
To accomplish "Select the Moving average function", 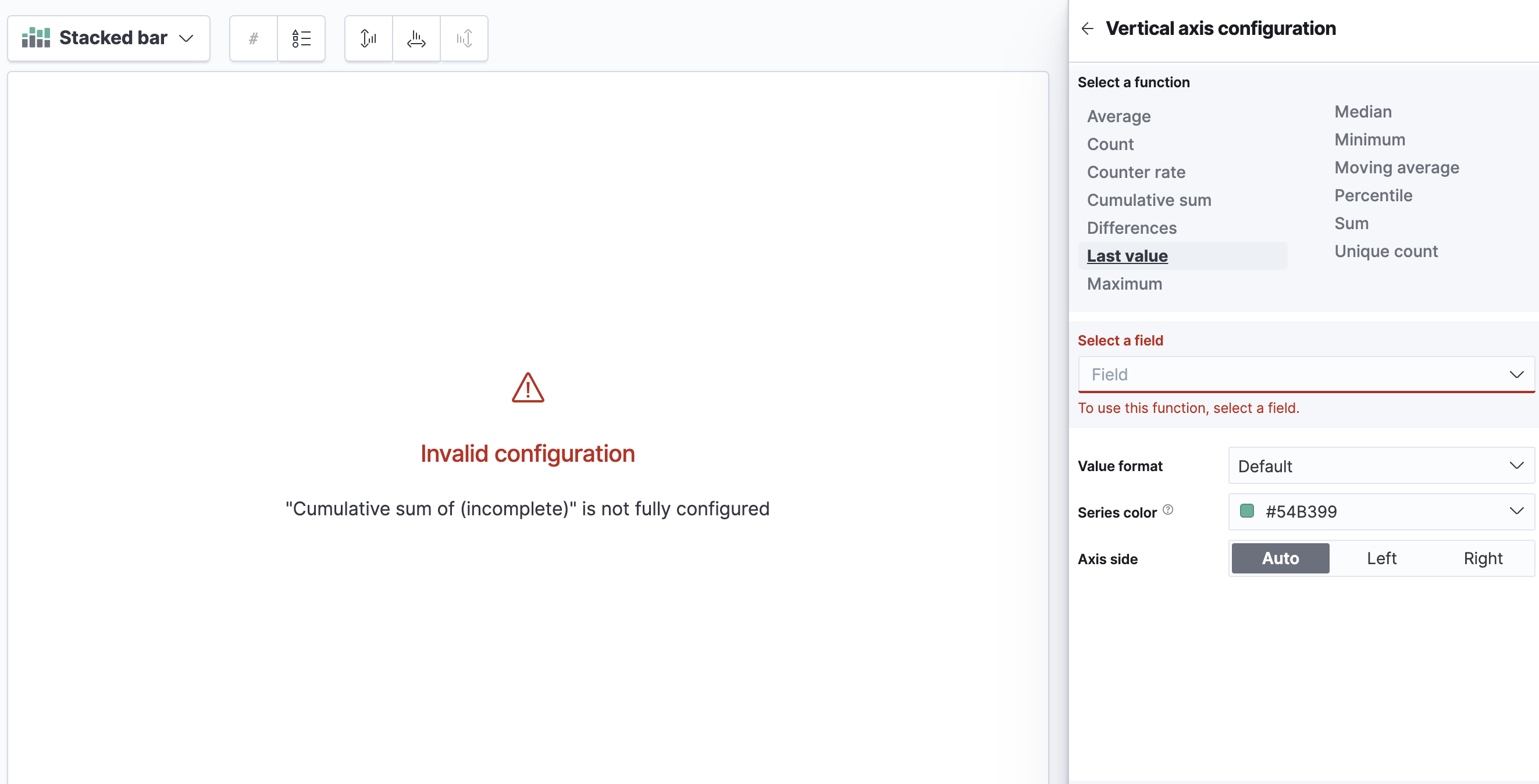I will pyautogui.click(x=1397, y=168).
